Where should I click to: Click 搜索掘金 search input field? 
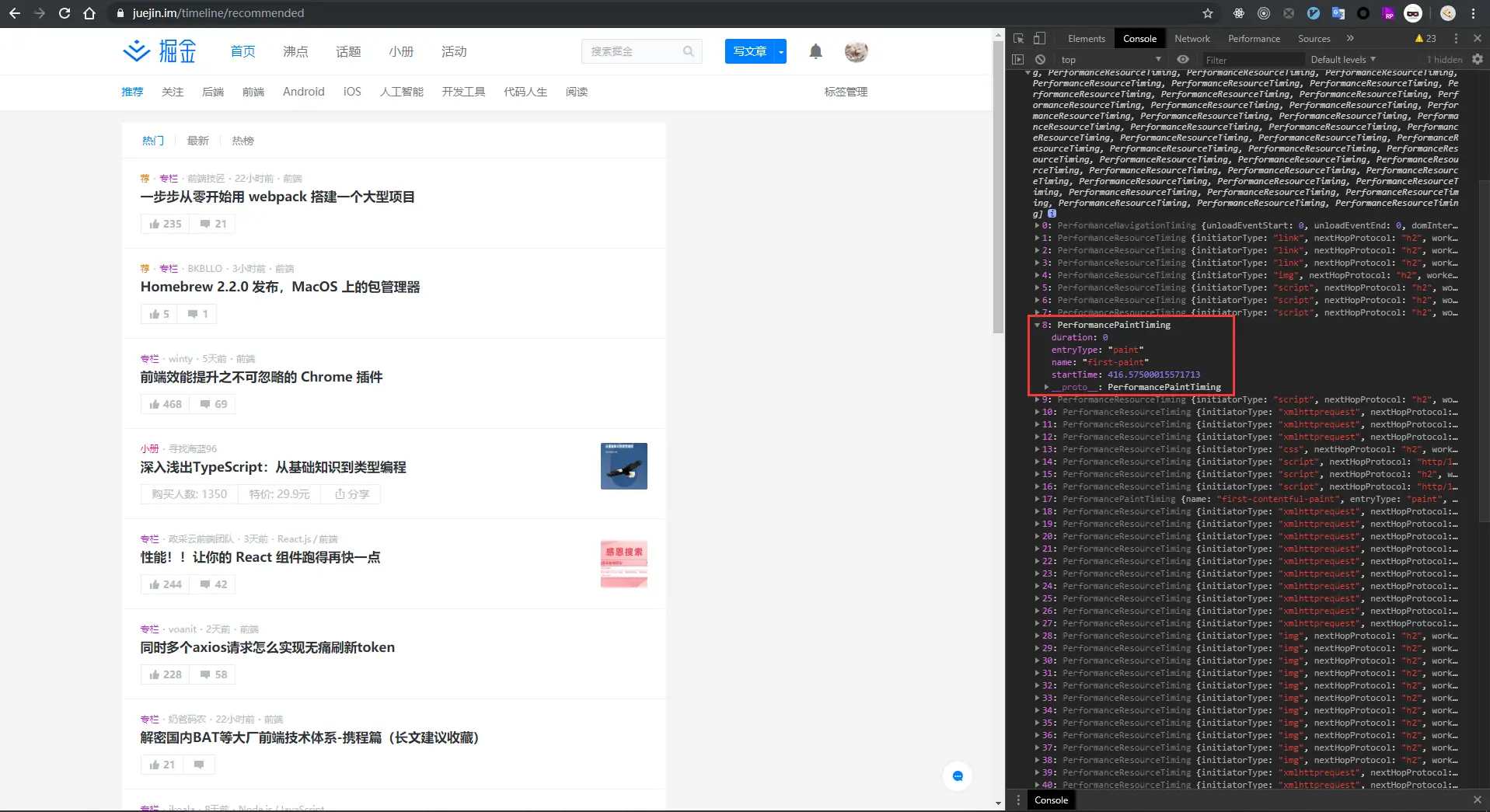click(x=632, y=51)
